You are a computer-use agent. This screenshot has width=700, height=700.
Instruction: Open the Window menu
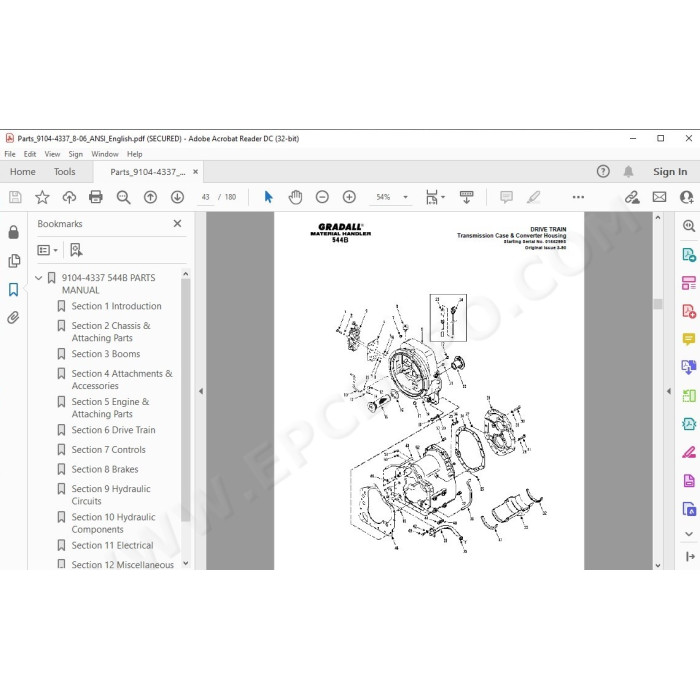tap(105, 154)
